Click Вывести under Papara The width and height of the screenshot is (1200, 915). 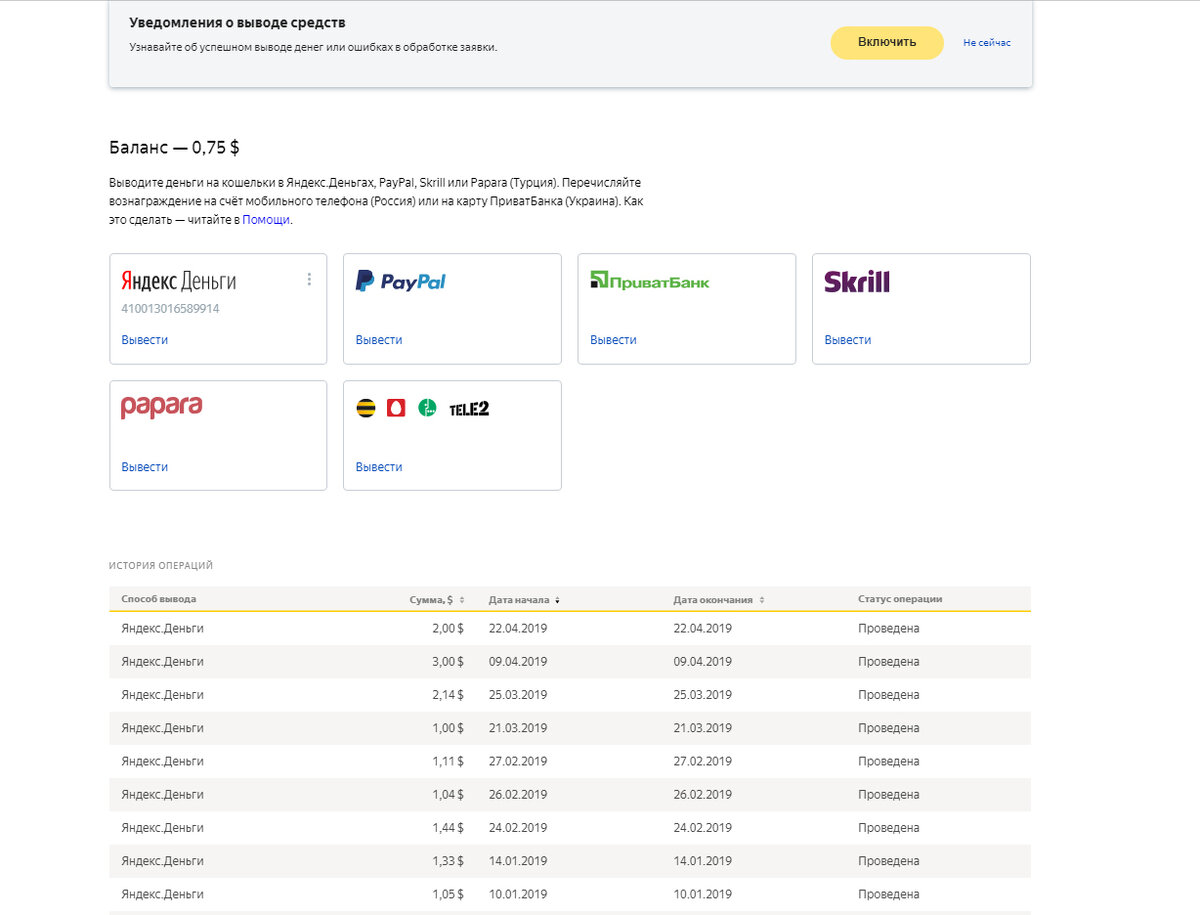point(145,467)
